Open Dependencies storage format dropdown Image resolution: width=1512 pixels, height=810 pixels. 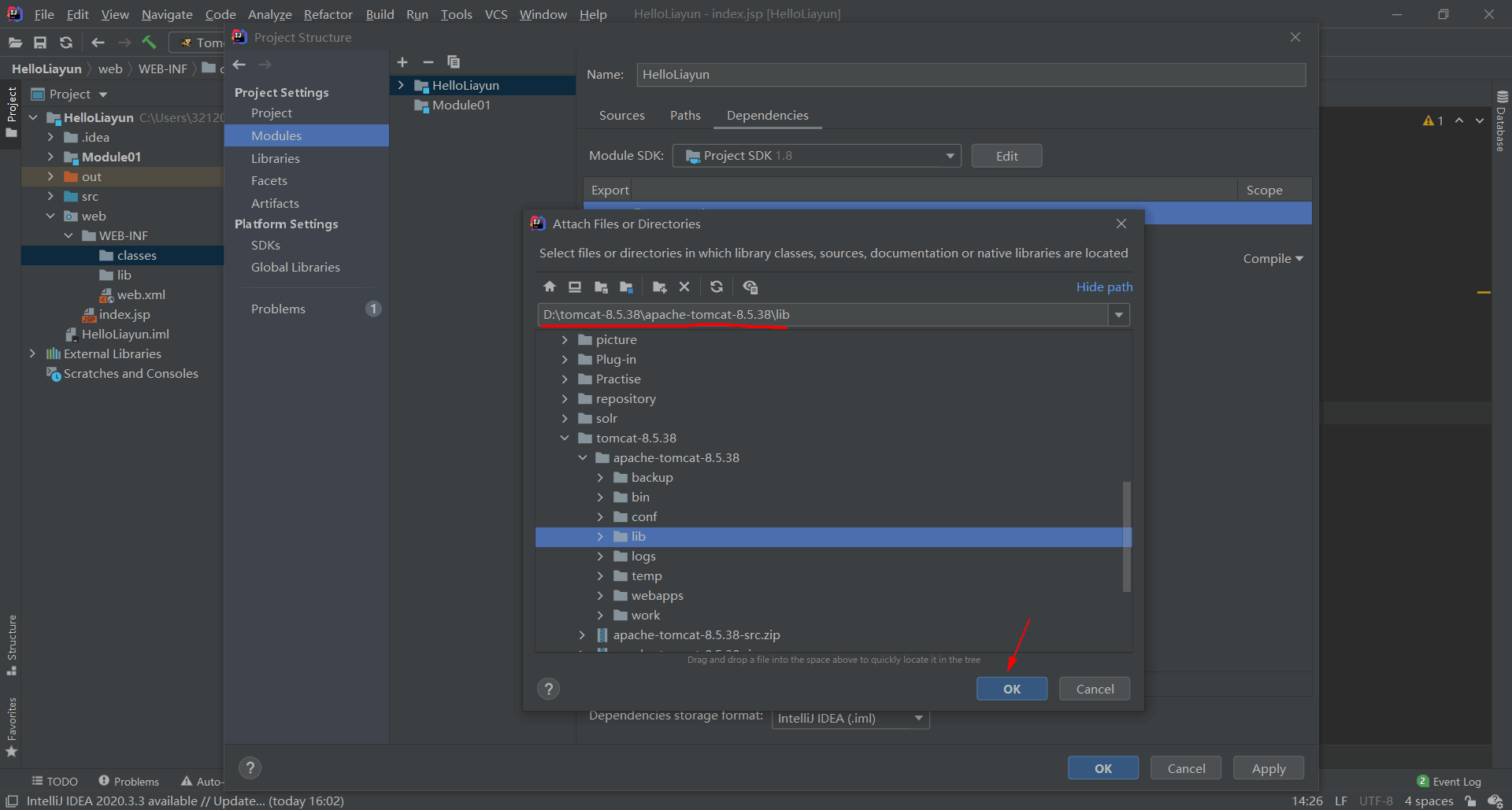pos(850,719)
